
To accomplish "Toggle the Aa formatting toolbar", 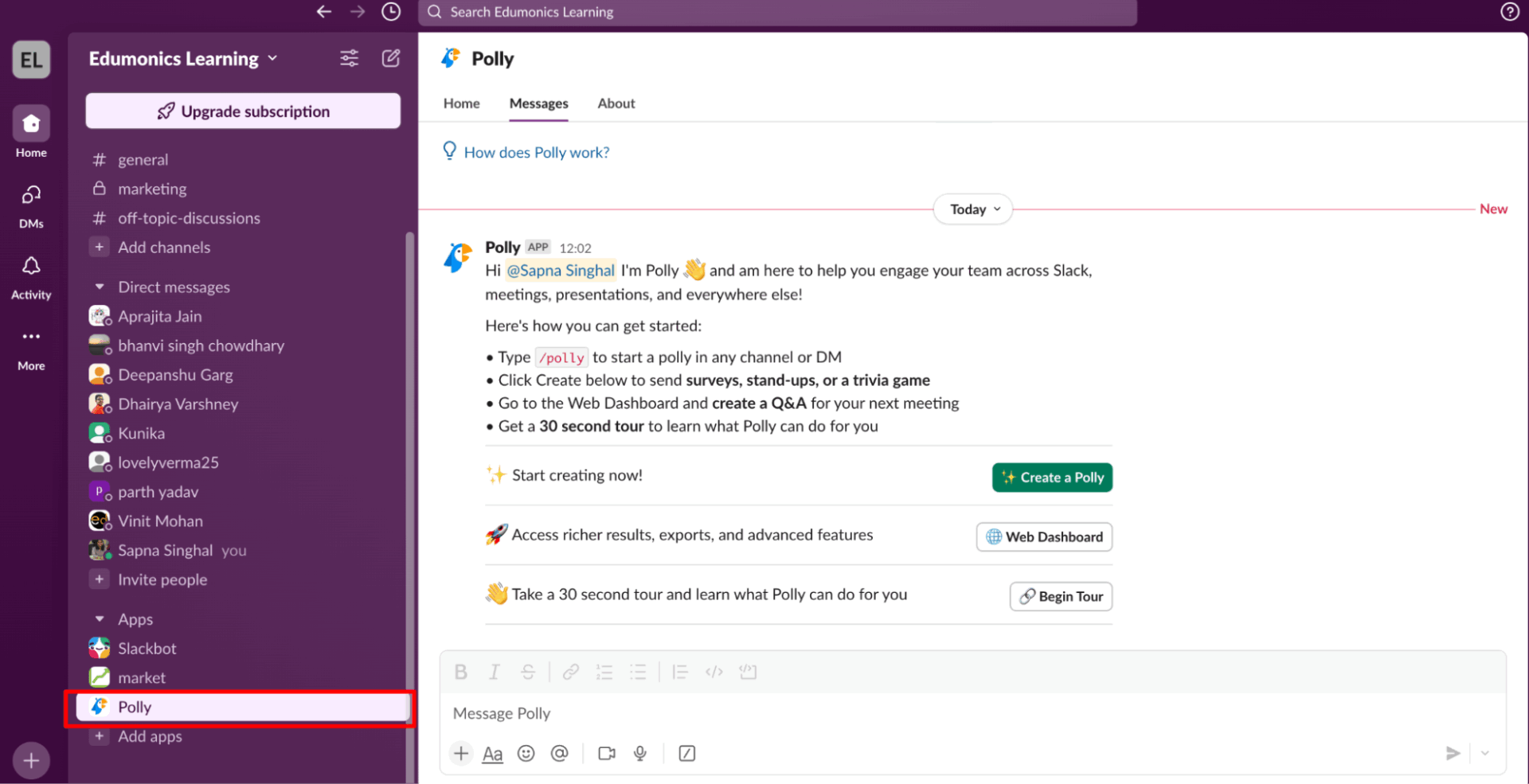I will tap(493, 754).
